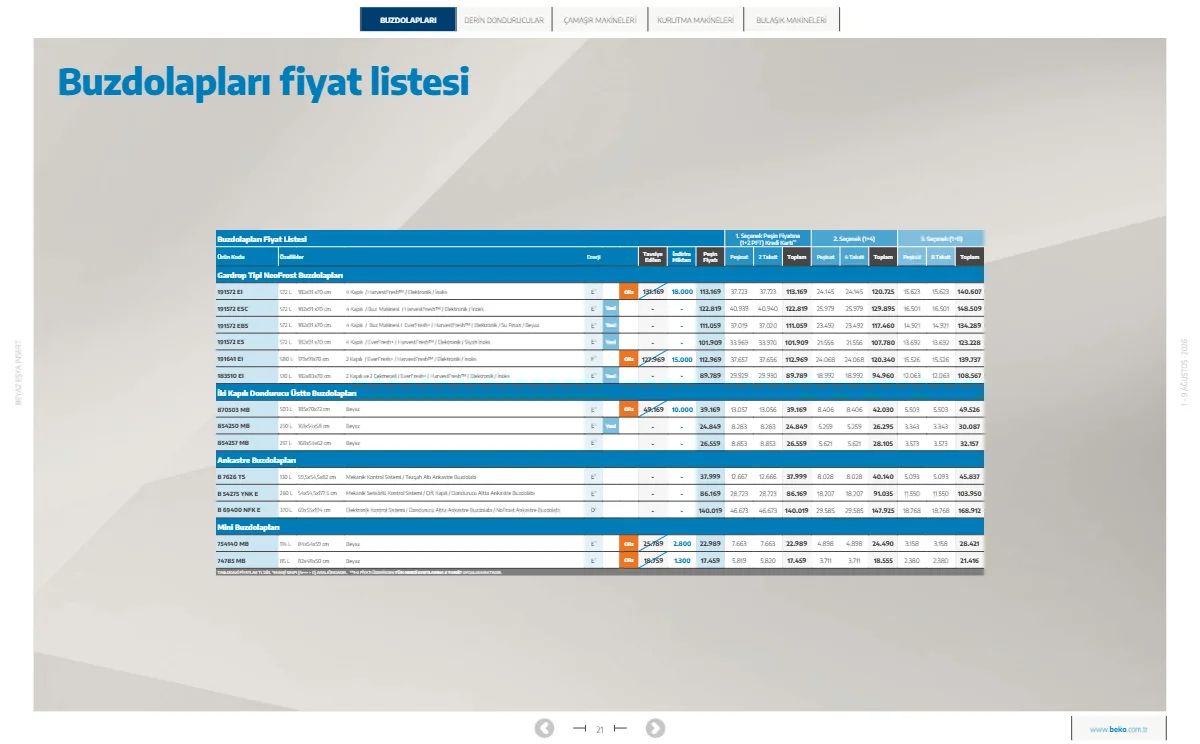
Task: Go to the next page arrow
Action: tap(655, 728)
